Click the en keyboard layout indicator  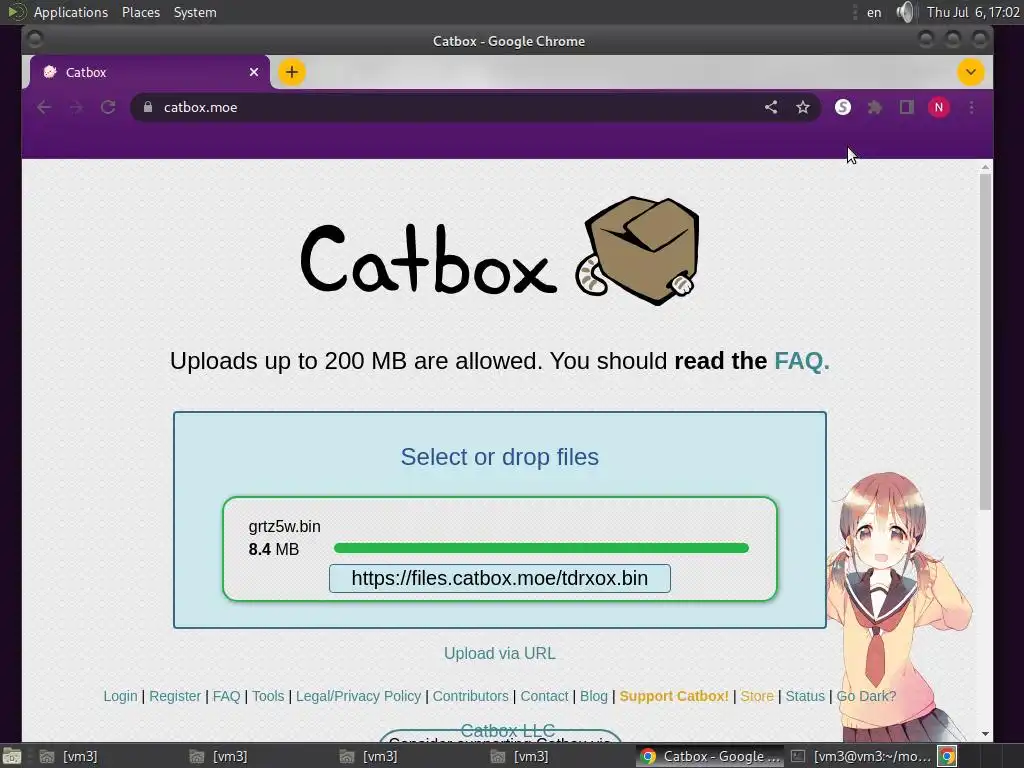[x=874, y=12]
